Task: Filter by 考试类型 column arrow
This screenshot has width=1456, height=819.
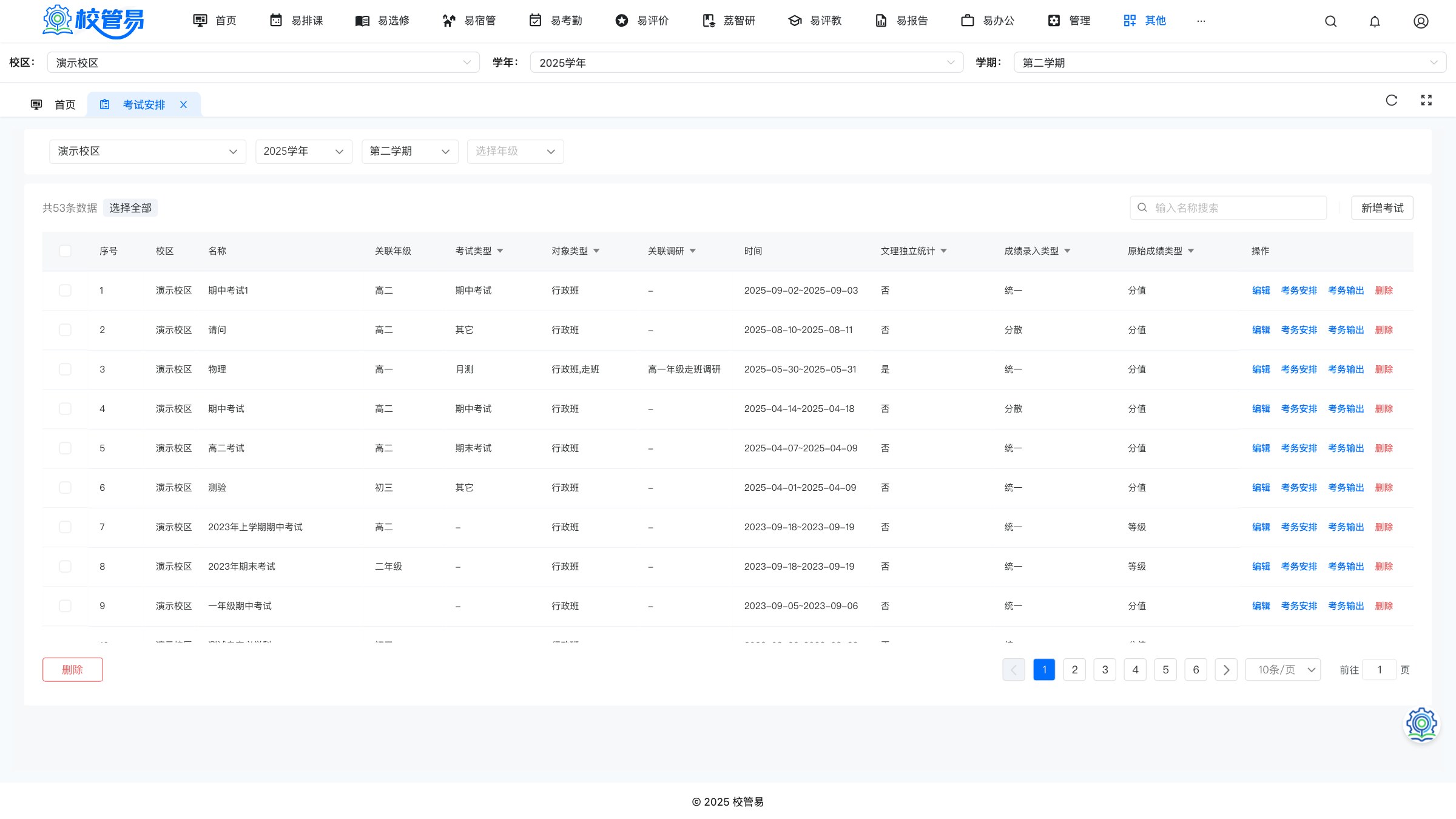Action: (x=500, y=251)
